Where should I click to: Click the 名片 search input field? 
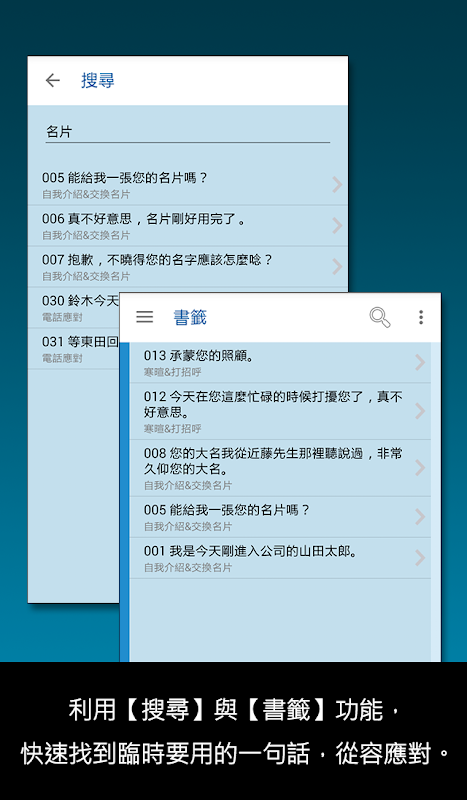click(x=187, y=132)
